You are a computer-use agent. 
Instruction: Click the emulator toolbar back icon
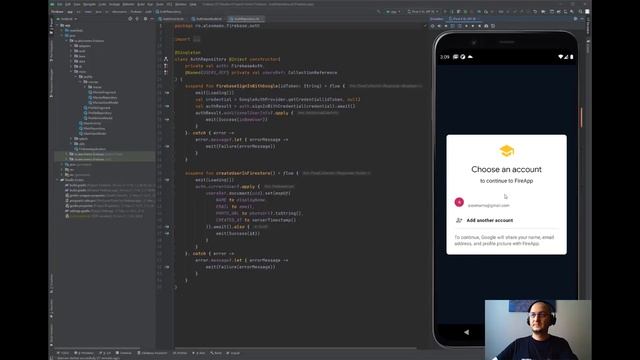pyautogui.click(x=466, y=26)
